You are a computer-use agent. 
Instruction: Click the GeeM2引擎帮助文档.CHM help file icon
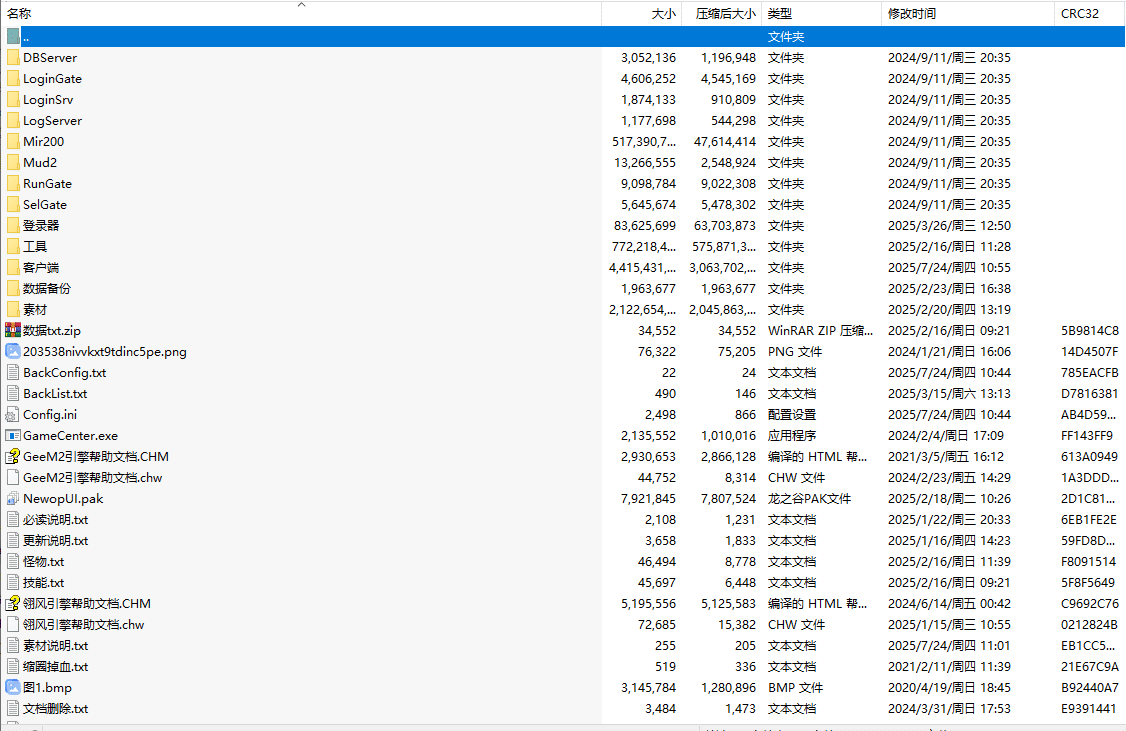click(13, 456)
